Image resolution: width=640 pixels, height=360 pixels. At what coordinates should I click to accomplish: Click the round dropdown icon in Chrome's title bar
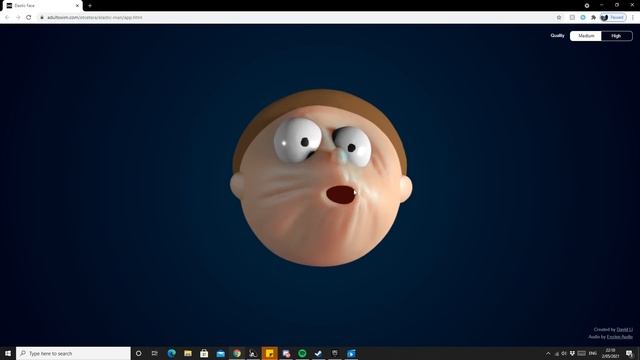click(587, 5)
